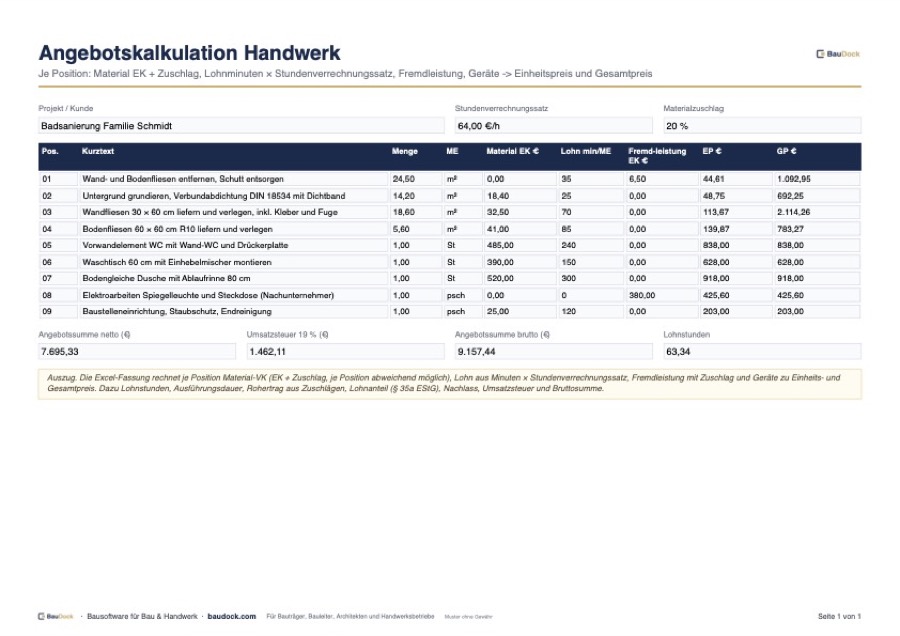Click the EP € column header
This screenshot has width=900, height=636.
(712, 151)
